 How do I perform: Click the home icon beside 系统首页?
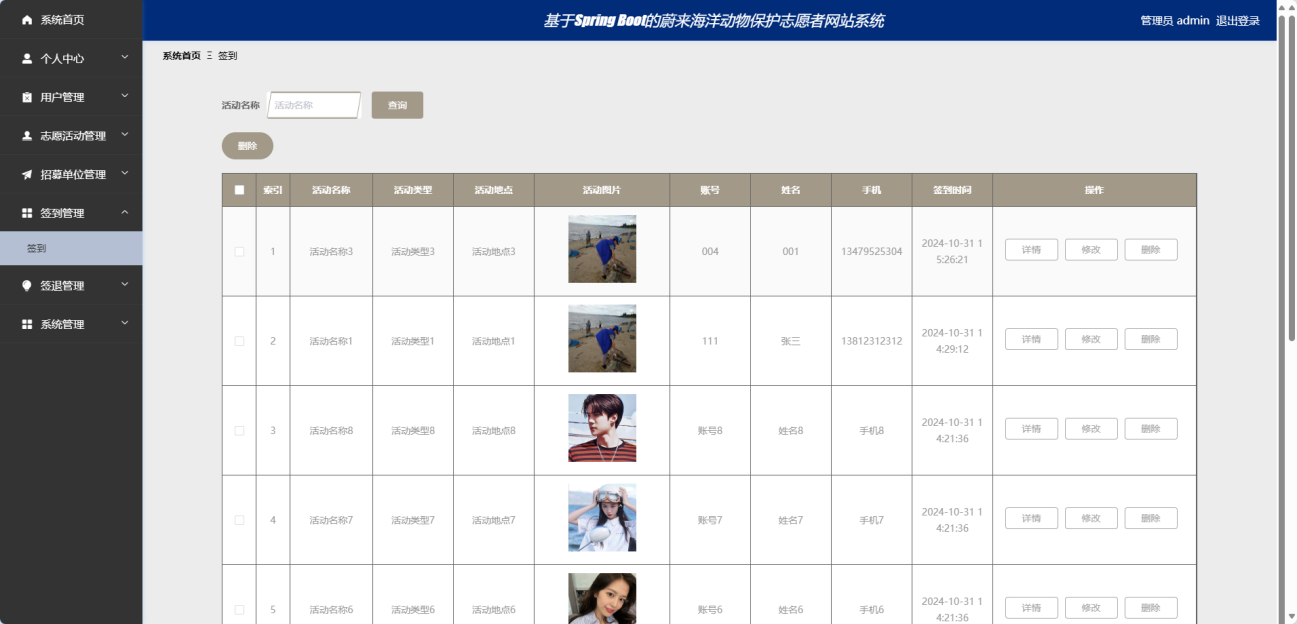[27, 20]
